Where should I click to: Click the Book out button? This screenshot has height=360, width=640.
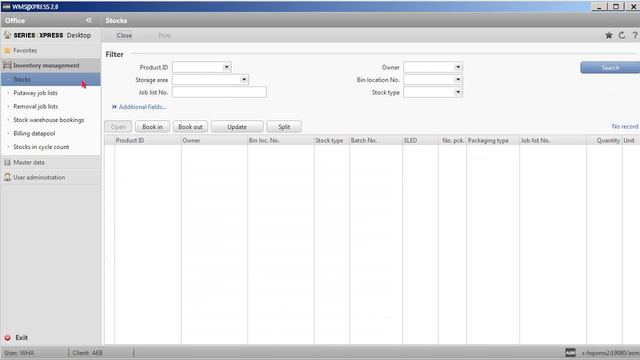click(x=190, y=127)
